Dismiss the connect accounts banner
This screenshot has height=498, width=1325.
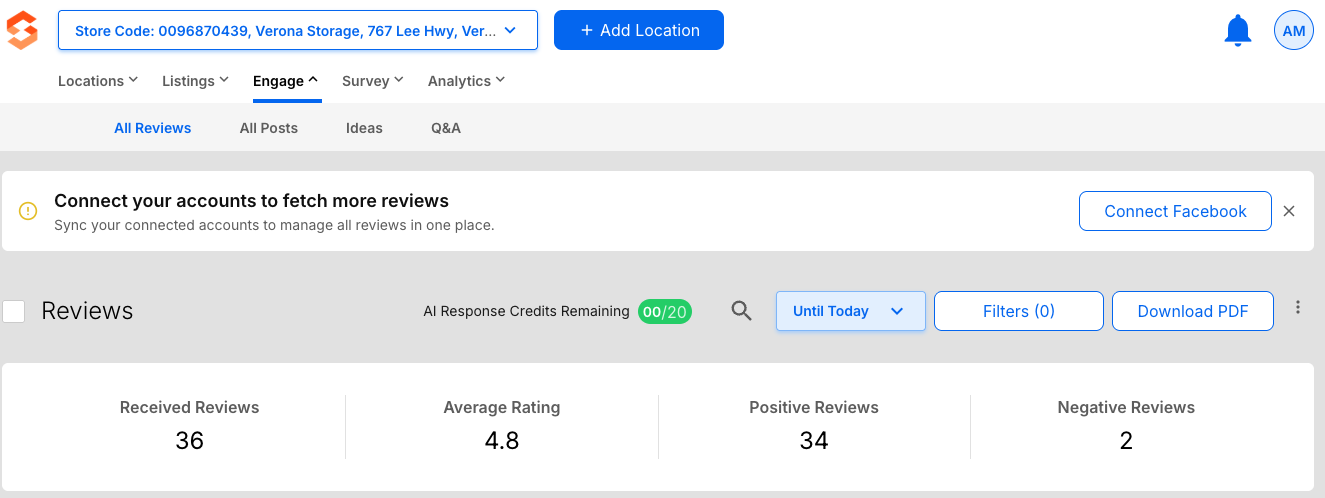[1289, 211]
